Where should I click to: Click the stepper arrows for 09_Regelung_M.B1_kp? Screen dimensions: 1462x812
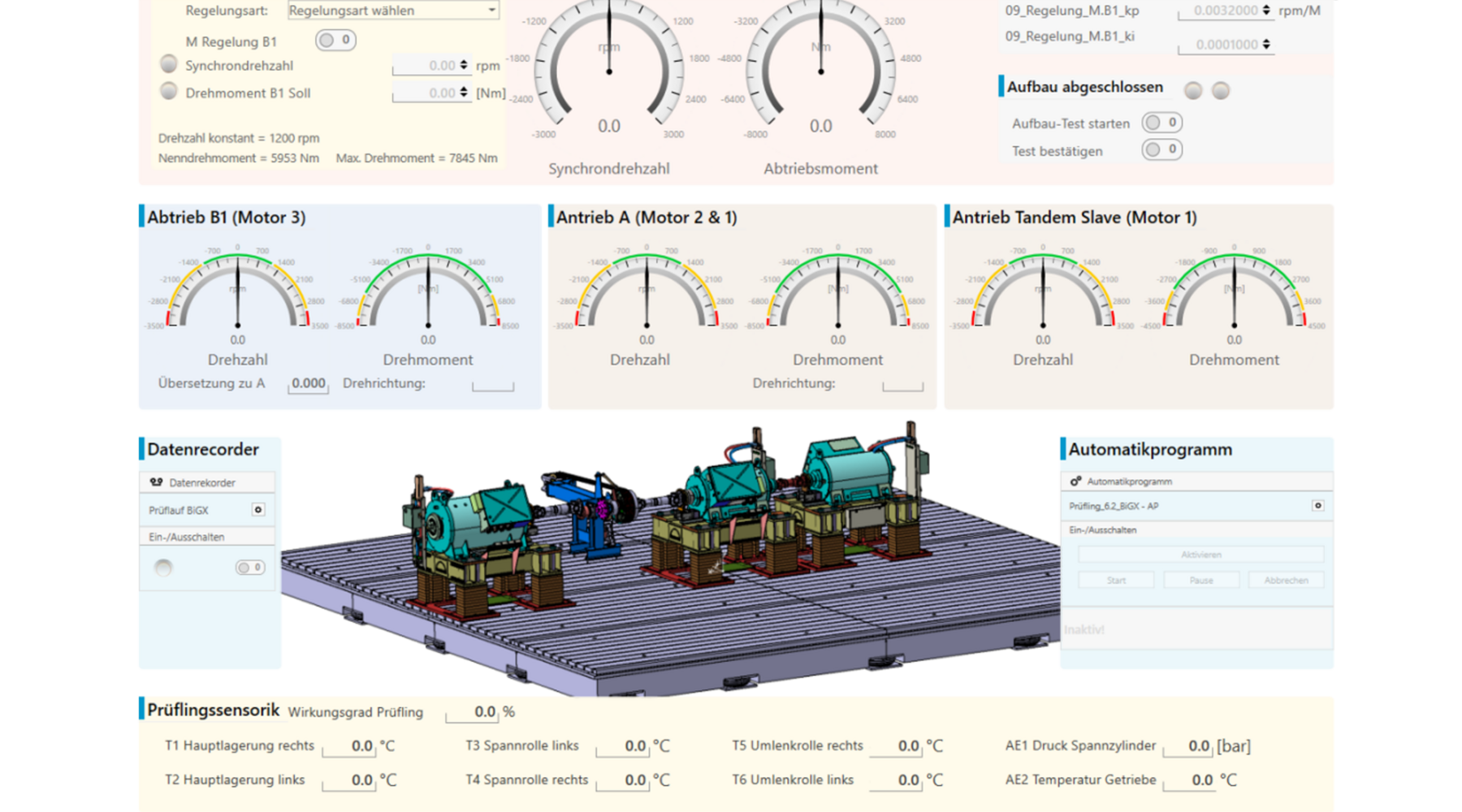[x=1265, y=11]
